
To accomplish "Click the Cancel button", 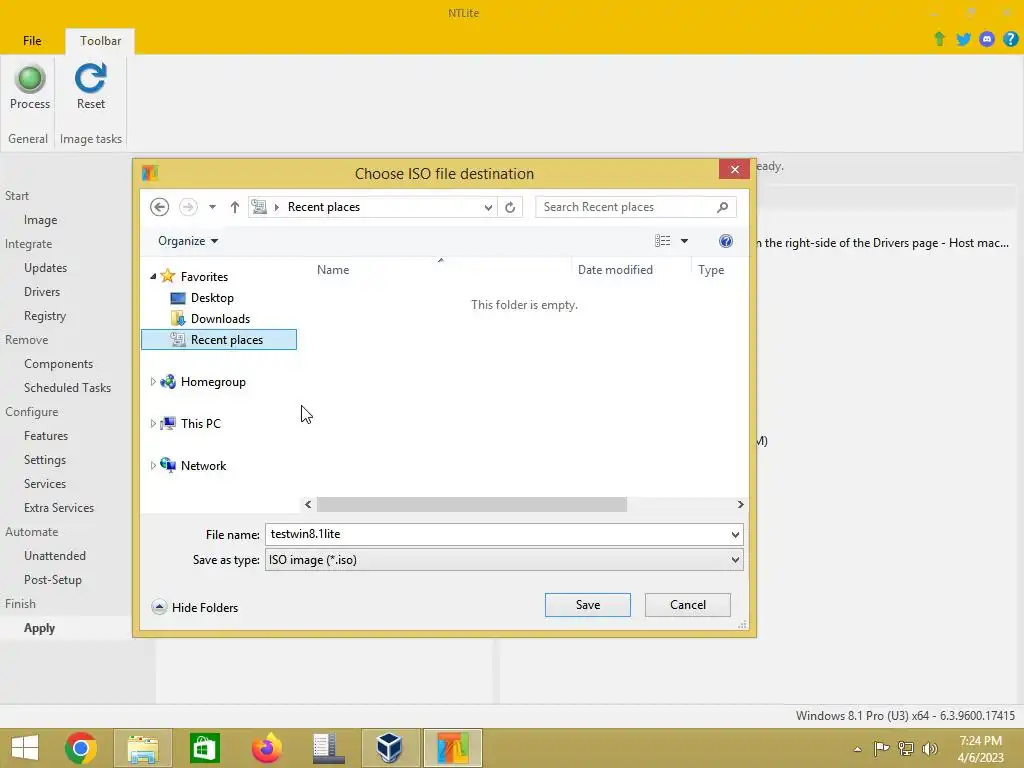I will coord(688,605).
